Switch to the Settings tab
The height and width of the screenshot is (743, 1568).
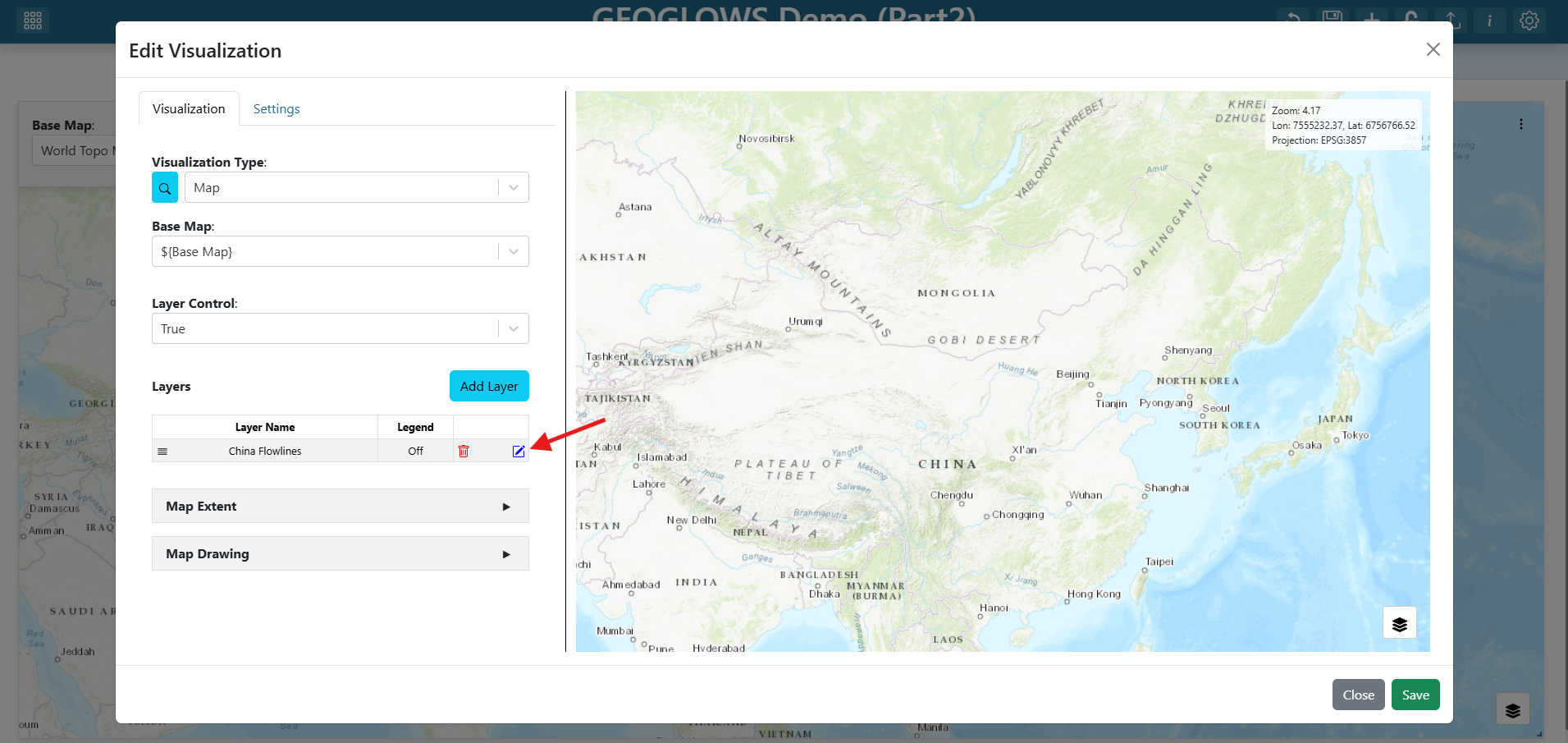click(277, 108)
